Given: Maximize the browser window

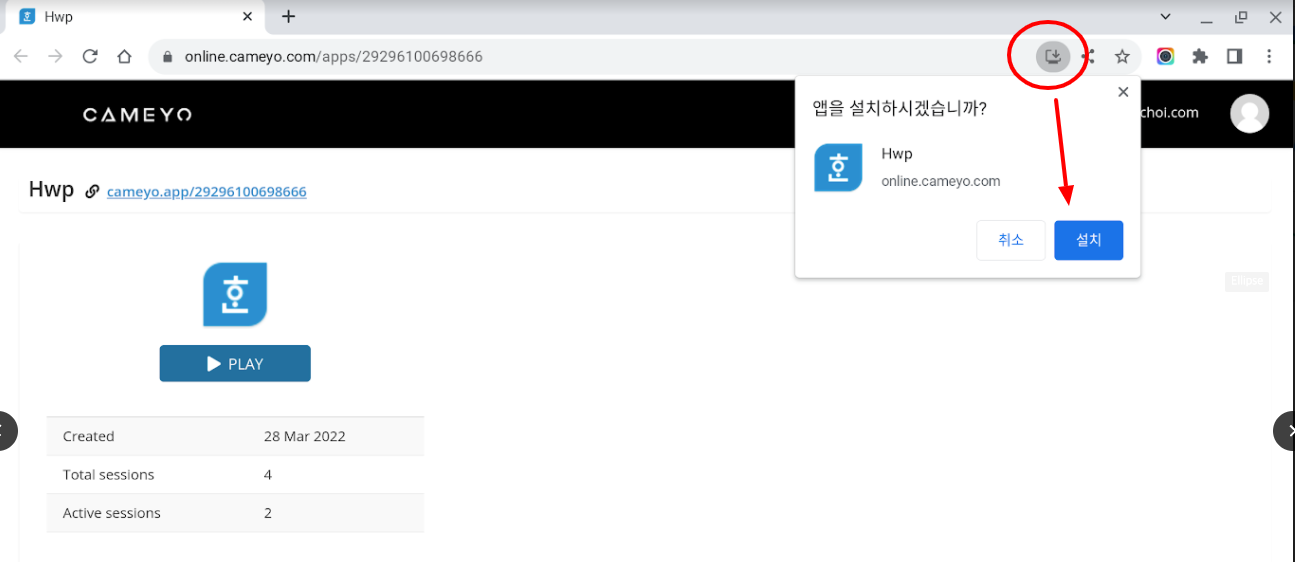Looking at the screenshot, I should (x=1241, y=17).
